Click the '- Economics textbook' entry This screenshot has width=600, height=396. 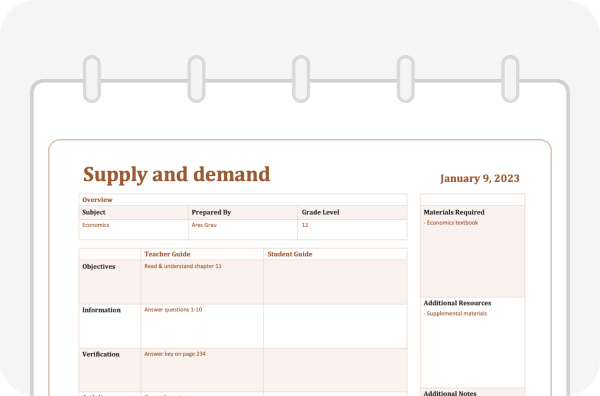pos(451,223)
